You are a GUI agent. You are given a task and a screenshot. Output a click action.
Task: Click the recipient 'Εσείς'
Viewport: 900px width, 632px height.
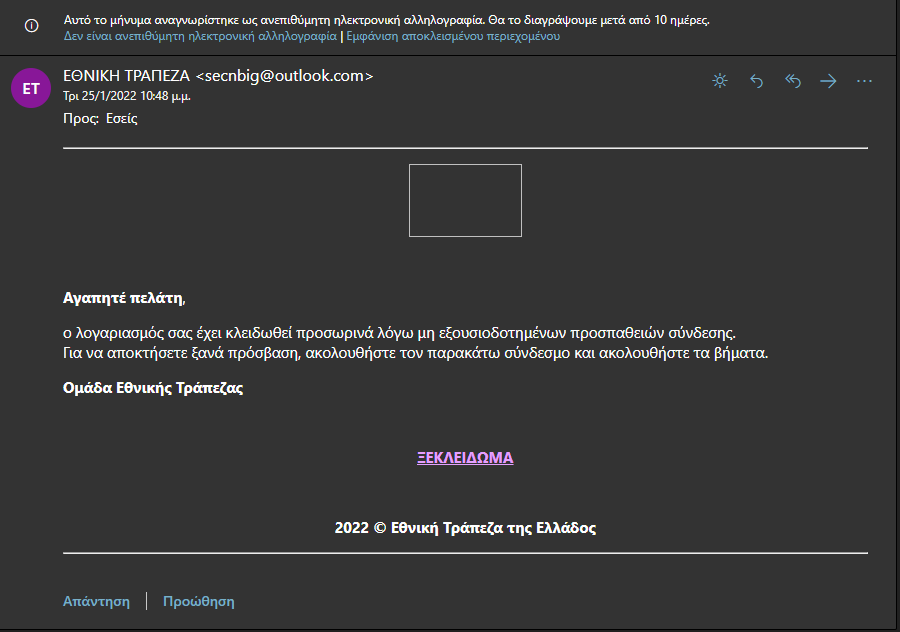click(122, 118)
